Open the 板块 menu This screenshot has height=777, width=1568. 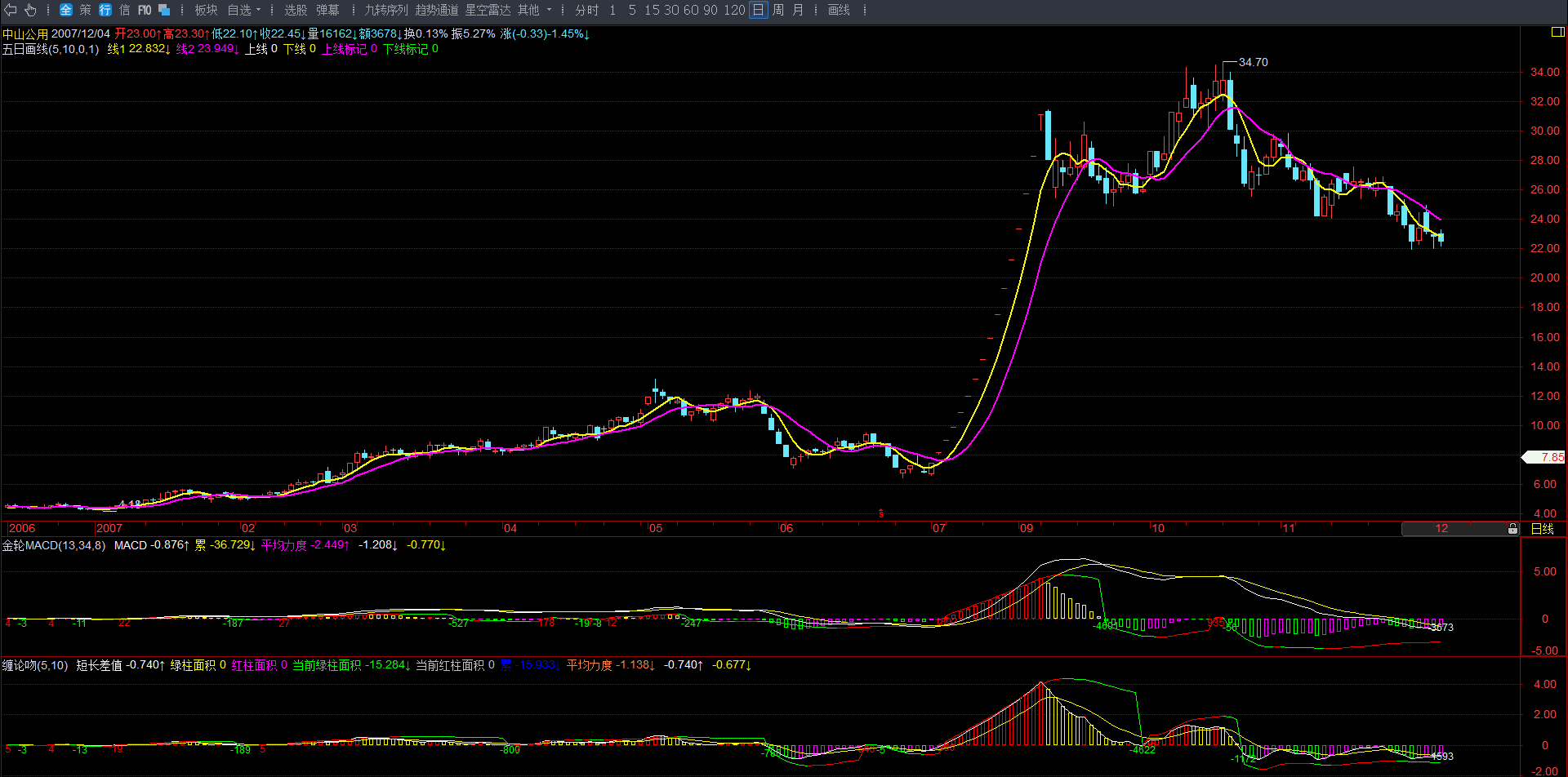[206, 10]
